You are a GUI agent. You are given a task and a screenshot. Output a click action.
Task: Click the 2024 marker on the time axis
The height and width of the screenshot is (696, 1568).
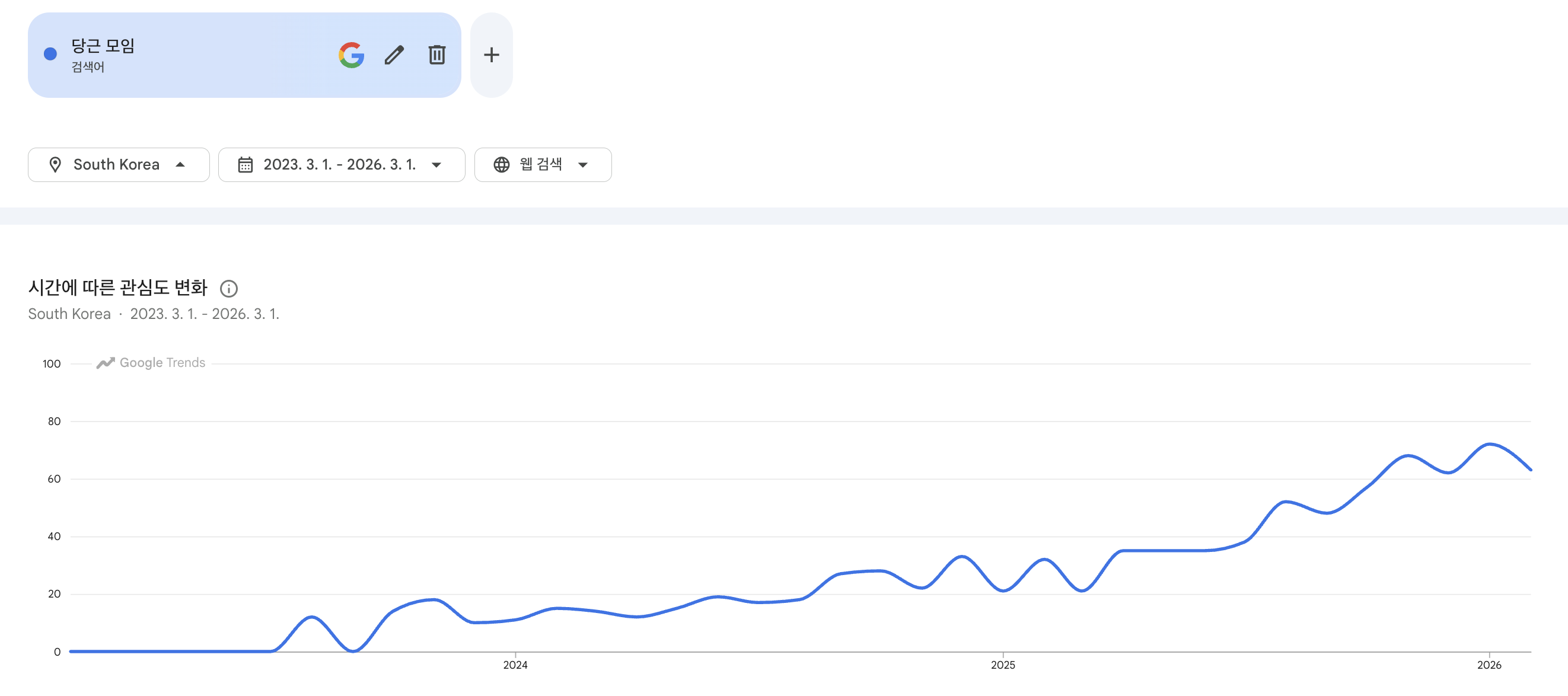point(515,665)
